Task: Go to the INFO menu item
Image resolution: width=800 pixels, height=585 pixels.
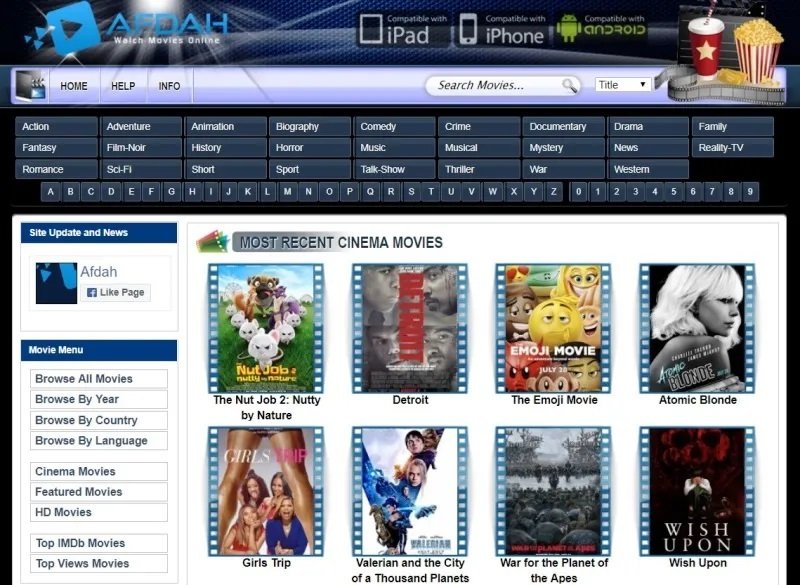Action: pos(169,86)
